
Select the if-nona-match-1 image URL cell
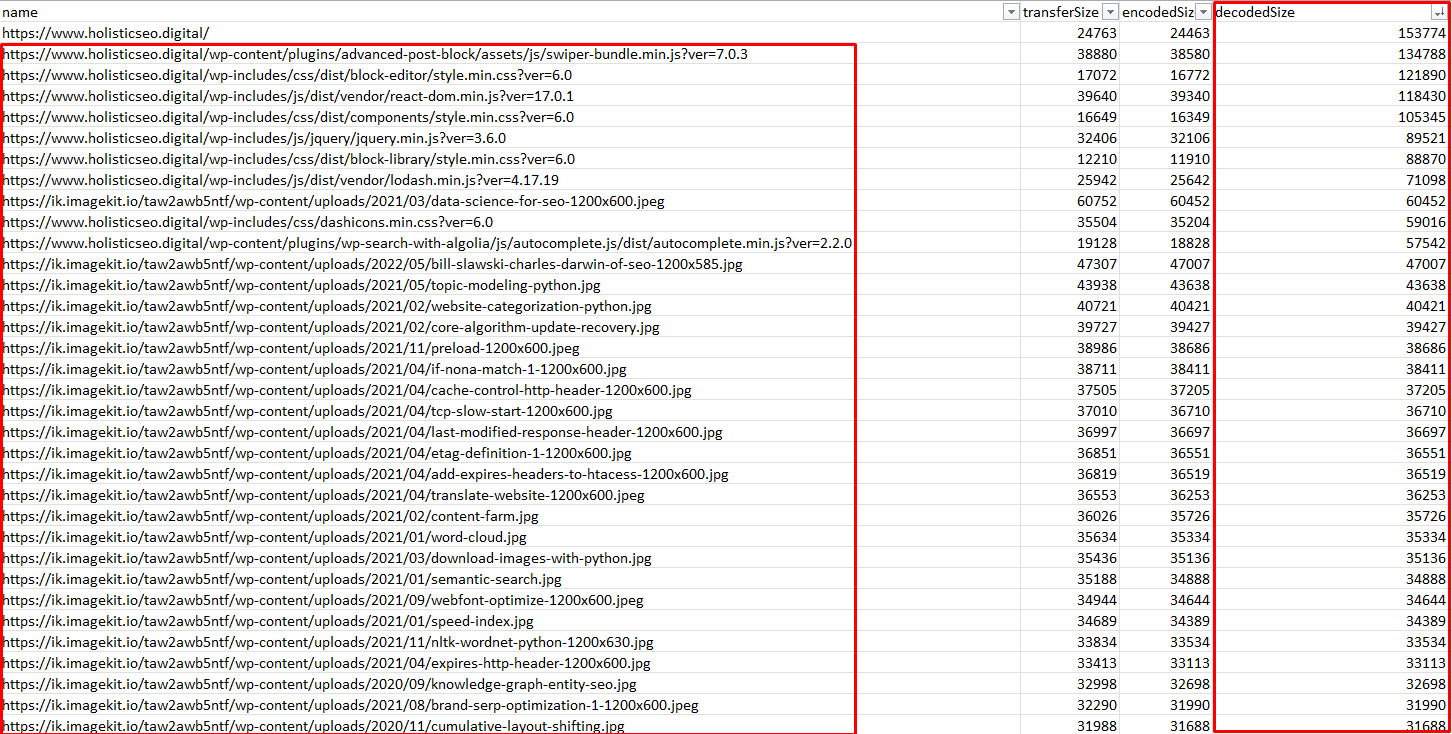point(510,369)
